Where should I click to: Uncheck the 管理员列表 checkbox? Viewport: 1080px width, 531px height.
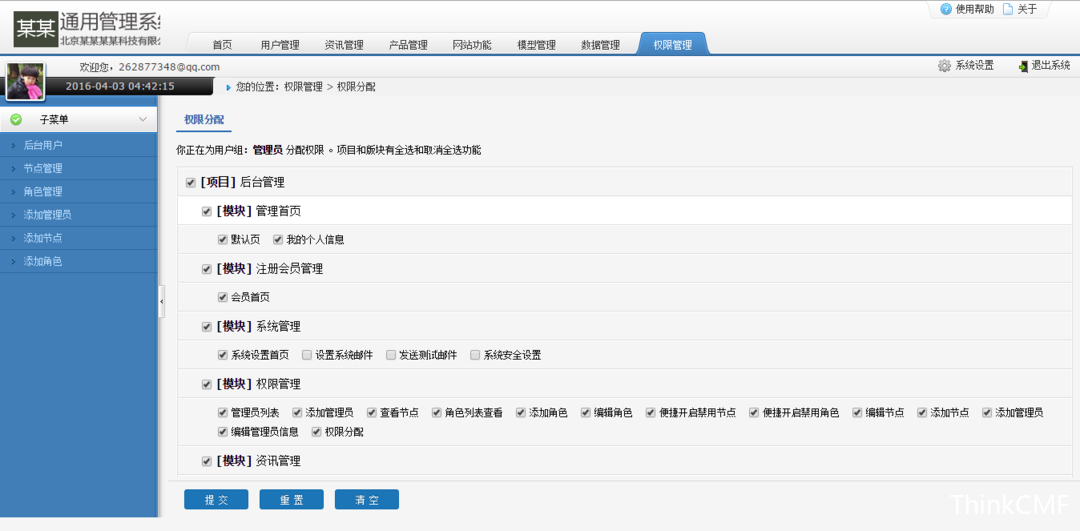222,413
